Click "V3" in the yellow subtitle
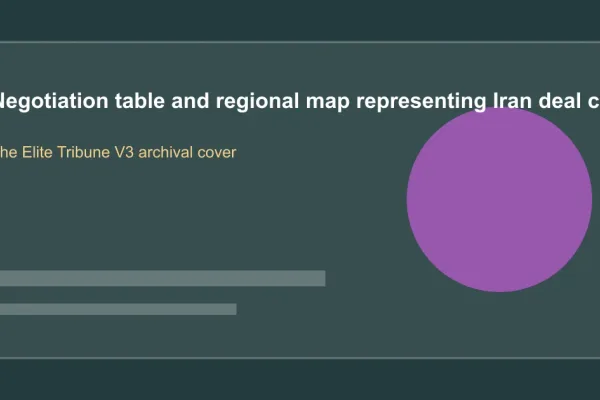 point(124,152)
